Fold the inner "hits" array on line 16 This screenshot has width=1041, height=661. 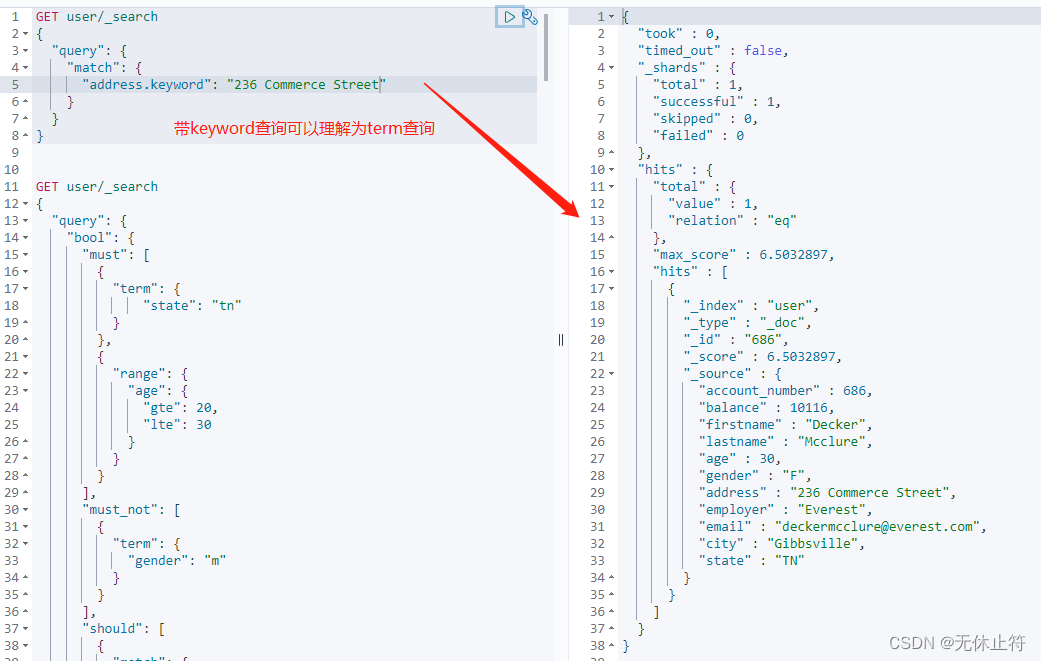pos(611,272)
